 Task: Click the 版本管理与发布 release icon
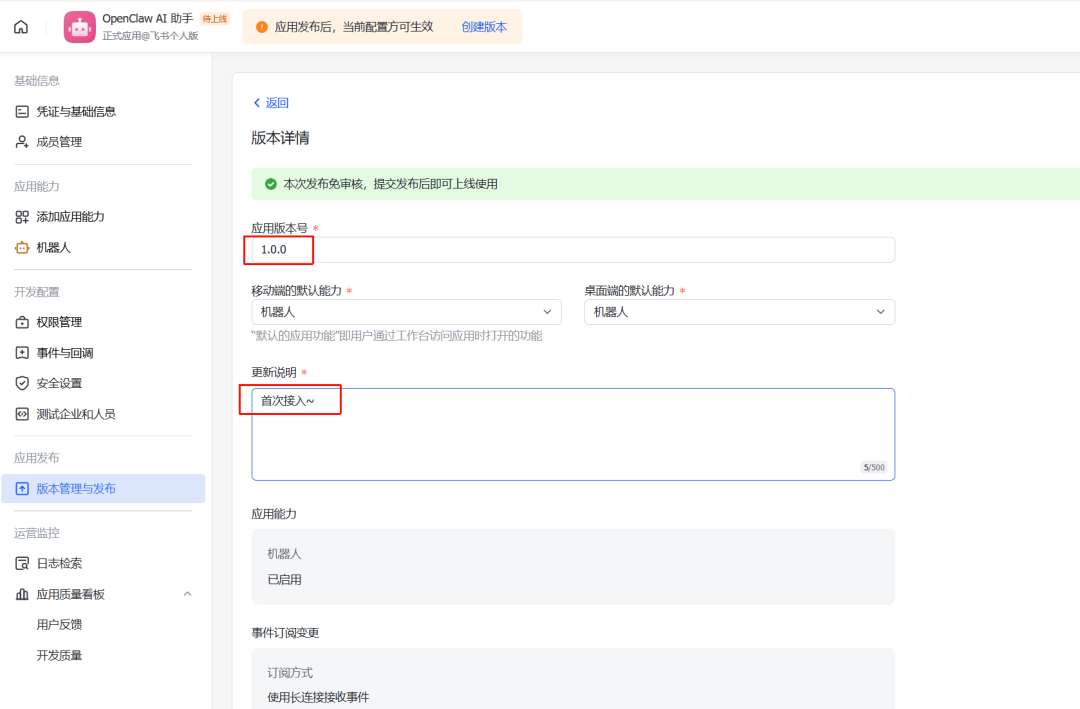click(22, 488)
